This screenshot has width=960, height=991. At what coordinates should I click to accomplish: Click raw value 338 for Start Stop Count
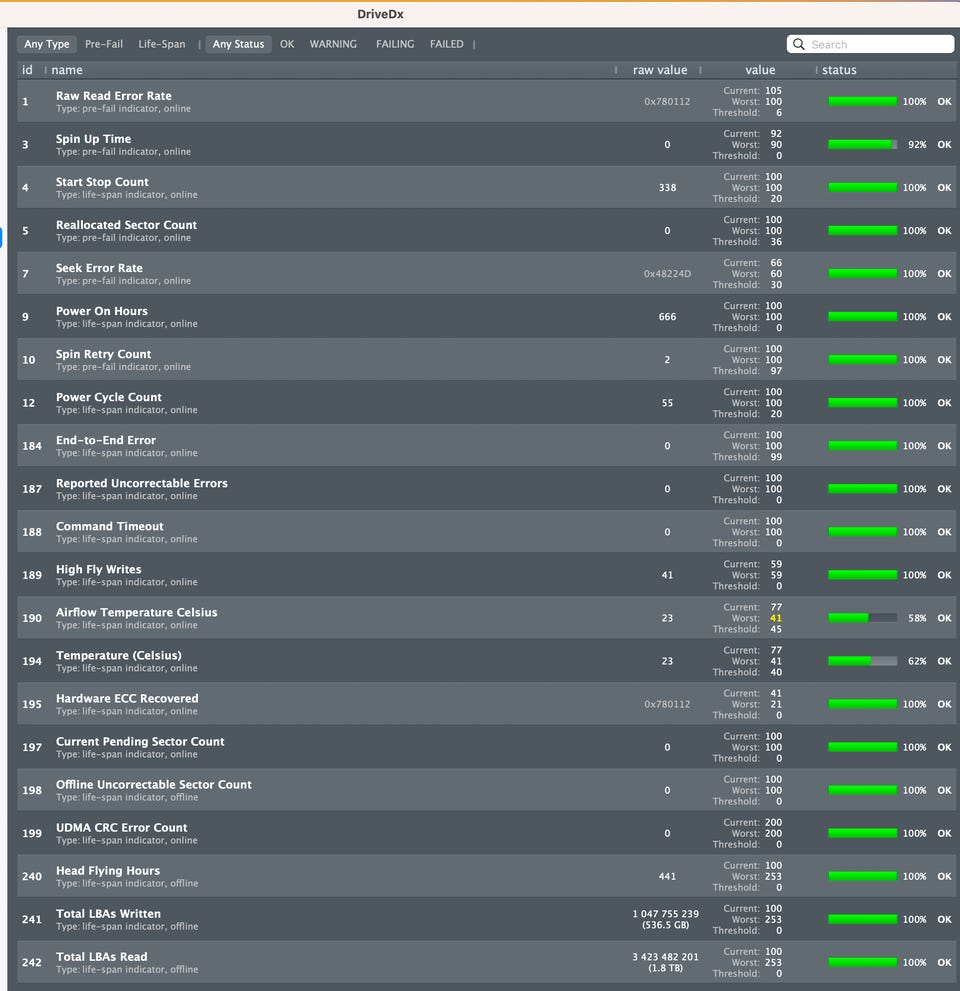667,188
